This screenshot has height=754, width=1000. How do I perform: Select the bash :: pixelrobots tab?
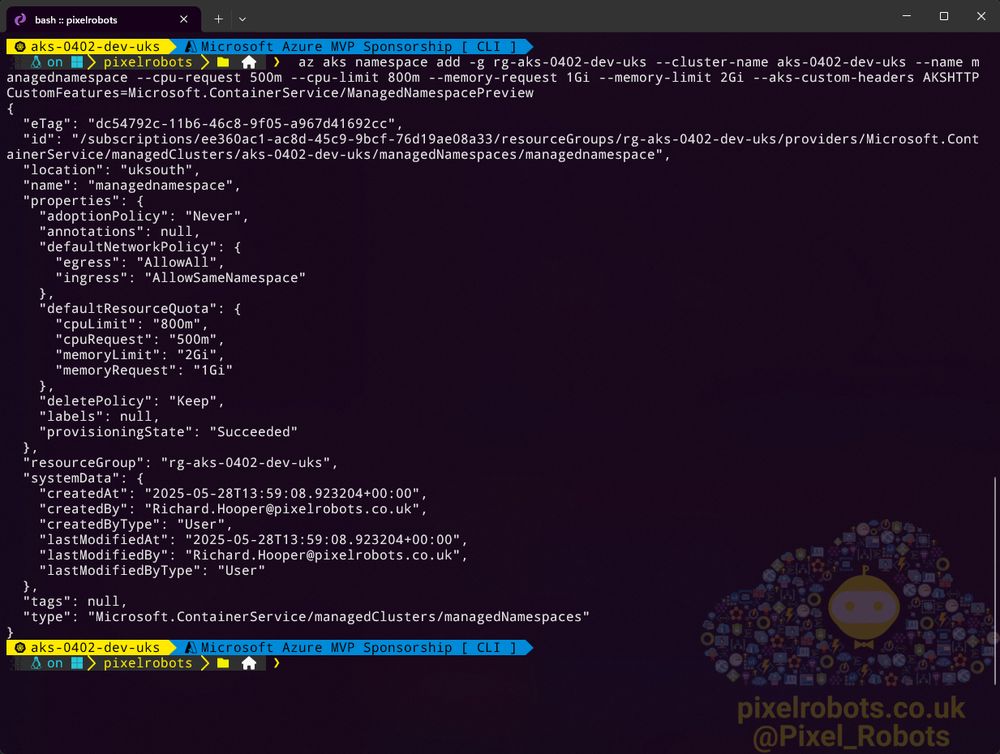coord(103,19)
